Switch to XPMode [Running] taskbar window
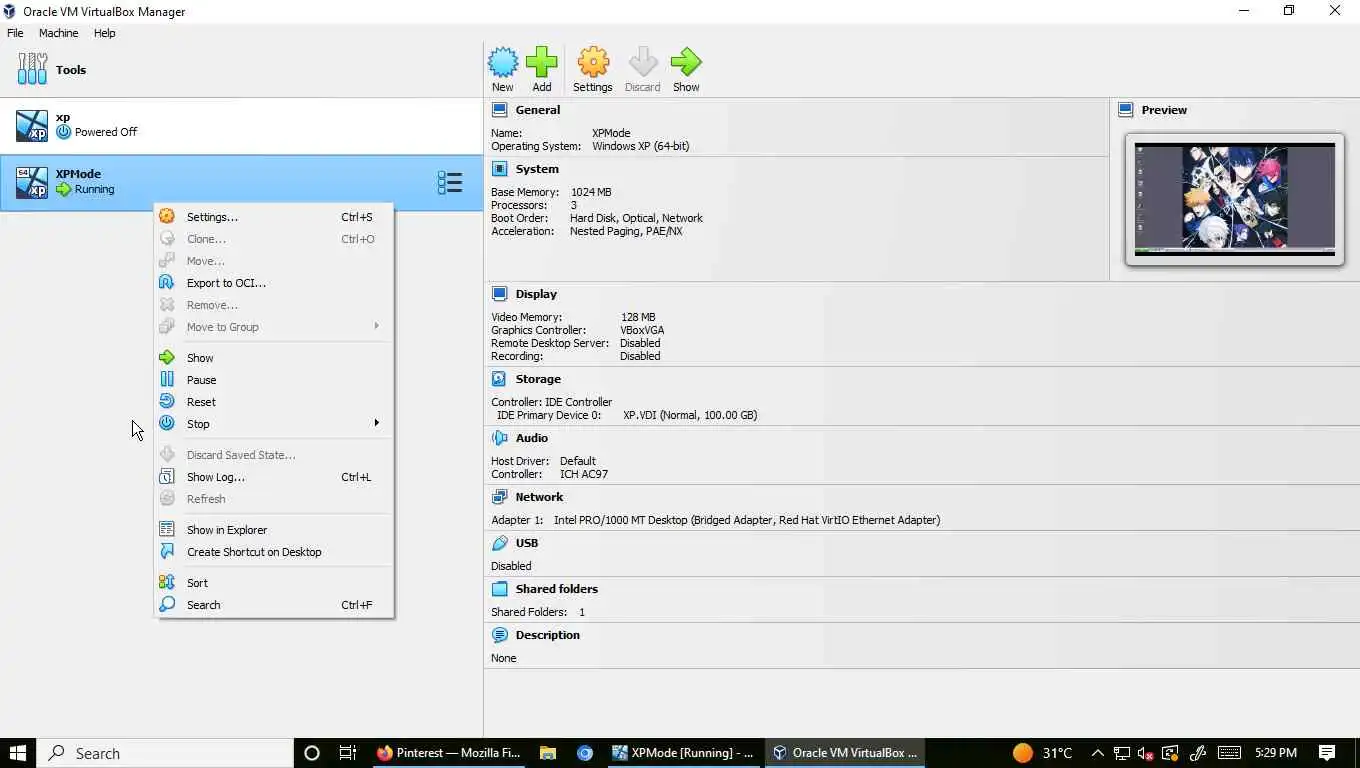 tap(683, 753)
